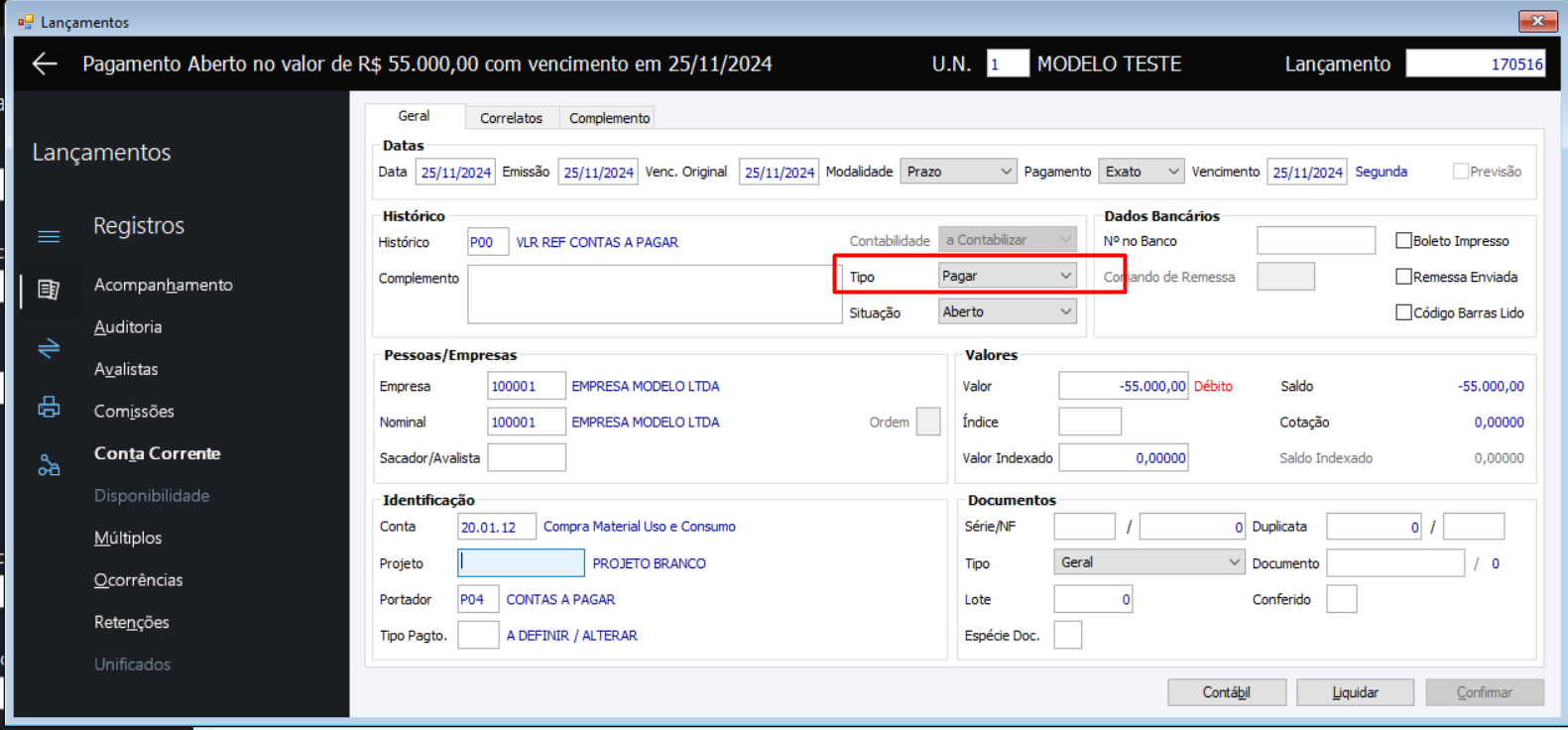Viewport: 1568px width, 730px height.
Task: Go to Comissões in the sidebar
Action: pyautogui.click(x=134, y=412)
